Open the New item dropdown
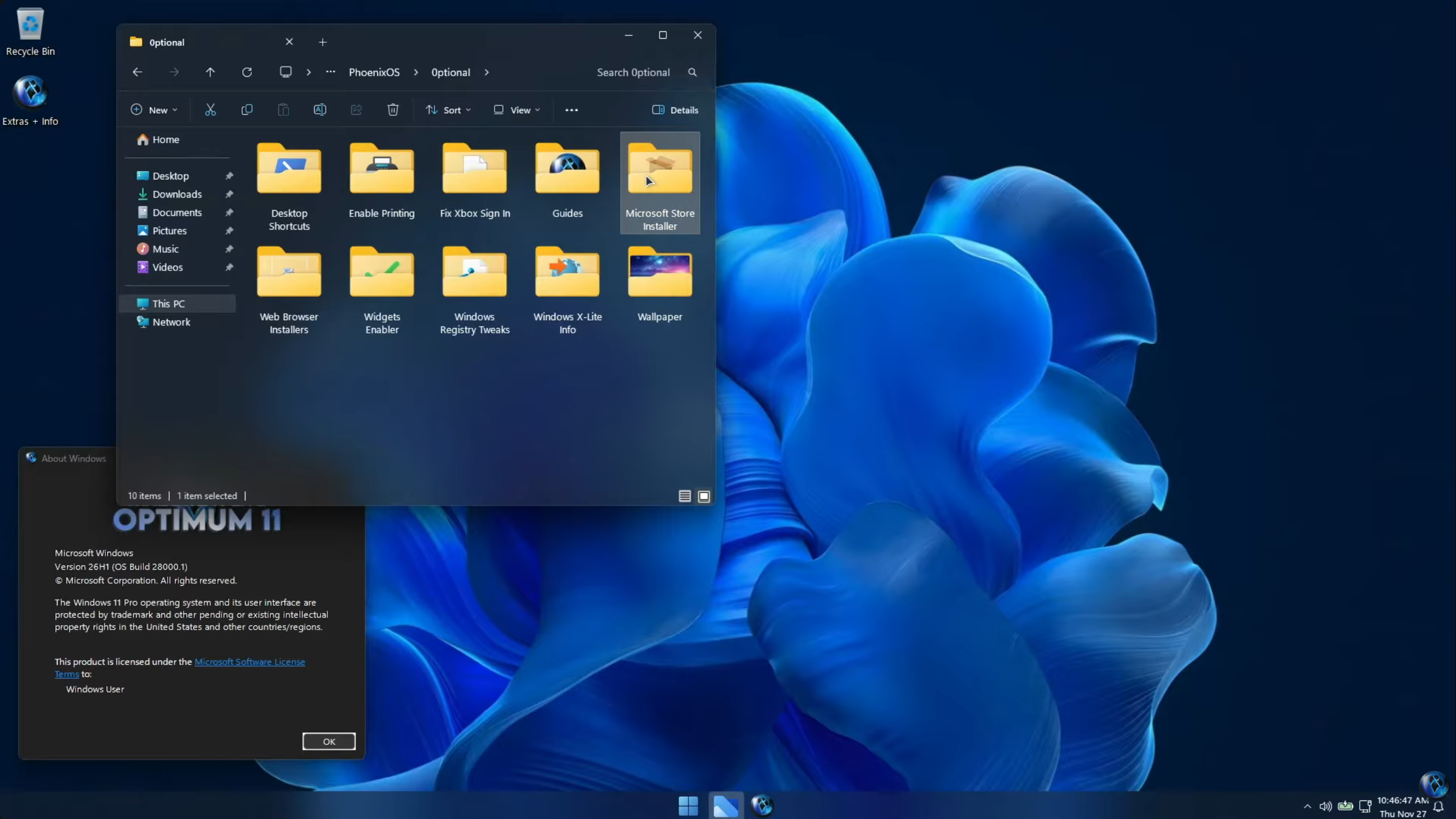This screenshot has height=819, width=1456. [x=154, y=110]
